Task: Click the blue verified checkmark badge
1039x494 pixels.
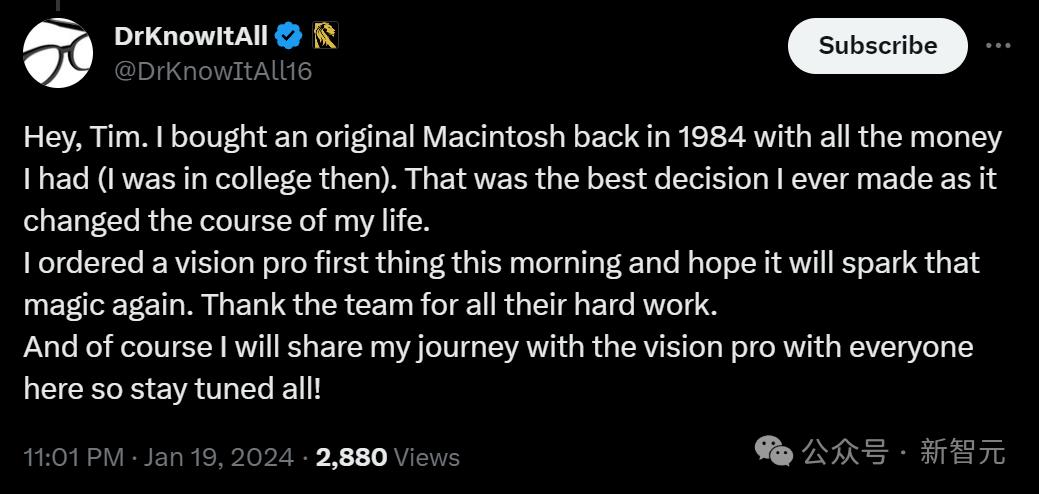Action: click(x=289, y=37)
